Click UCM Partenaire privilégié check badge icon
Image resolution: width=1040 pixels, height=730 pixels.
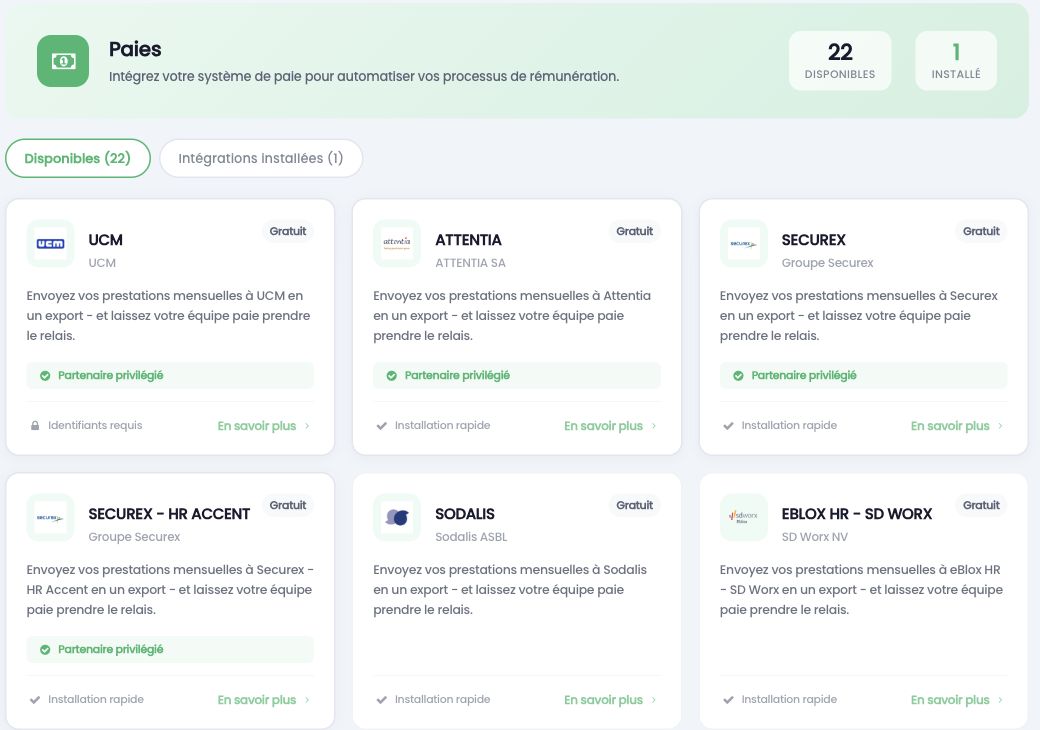[45, 376]
